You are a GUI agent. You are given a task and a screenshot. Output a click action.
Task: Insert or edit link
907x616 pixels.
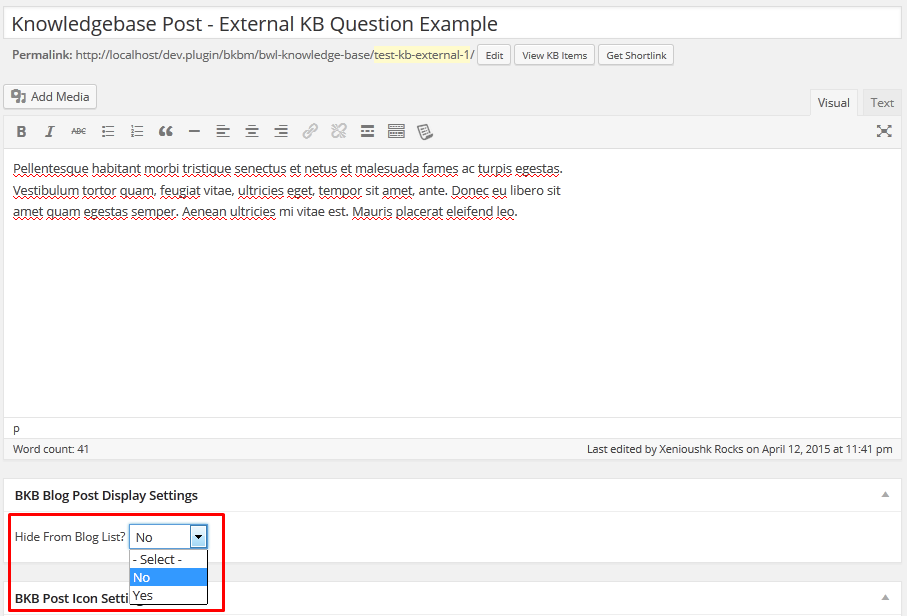coord(310,132)
